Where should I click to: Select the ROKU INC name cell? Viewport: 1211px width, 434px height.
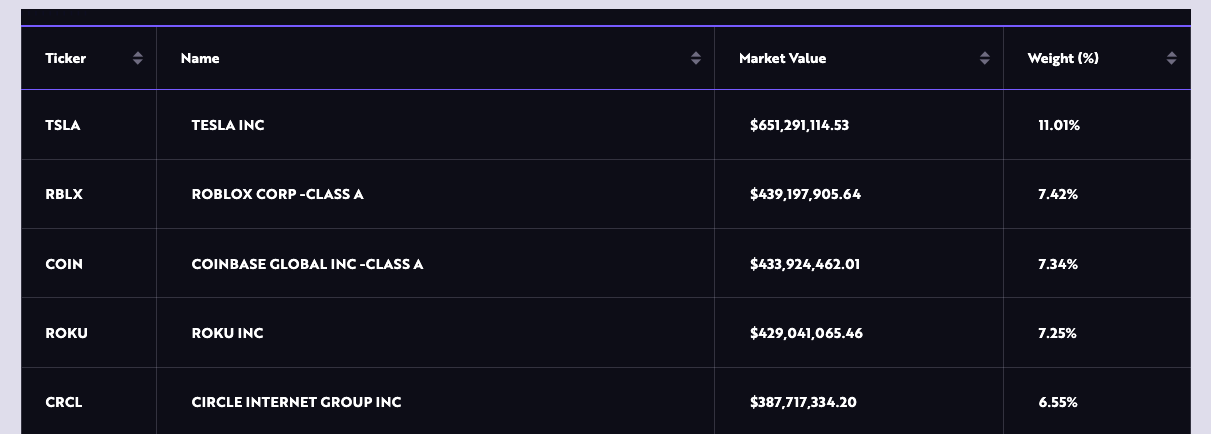[x=227, y=333]
